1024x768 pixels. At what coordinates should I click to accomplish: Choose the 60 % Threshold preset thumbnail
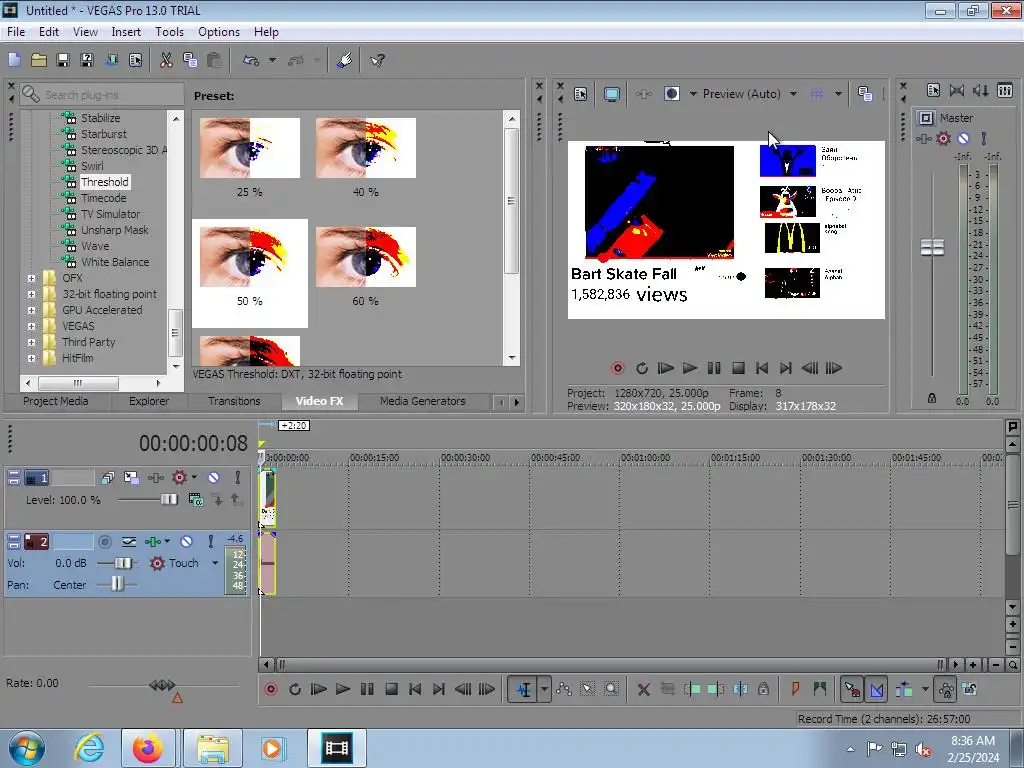[366, 257]
